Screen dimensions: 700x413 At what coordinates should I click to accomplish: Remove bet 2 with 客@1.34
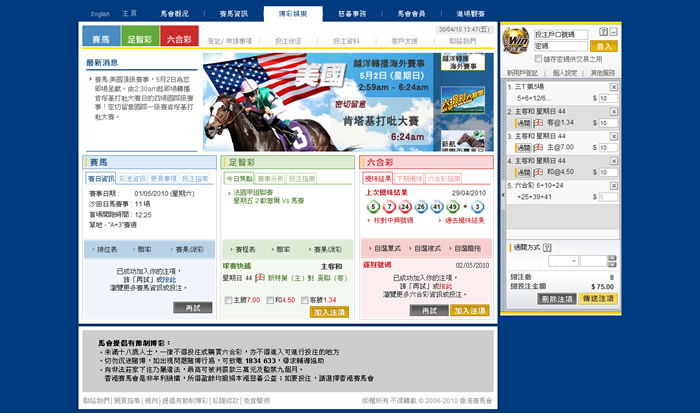(x=614, y=112)
